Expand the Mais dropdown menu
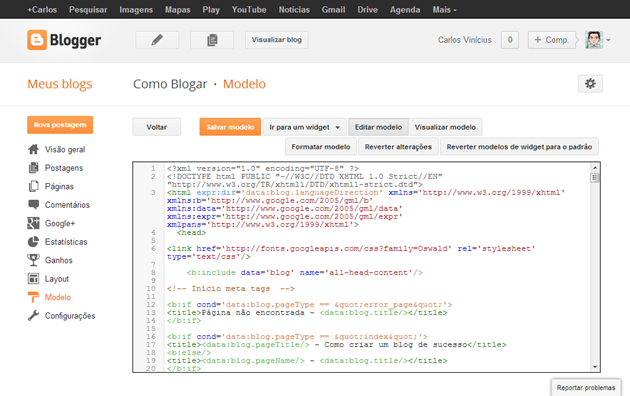 point(444,10)
